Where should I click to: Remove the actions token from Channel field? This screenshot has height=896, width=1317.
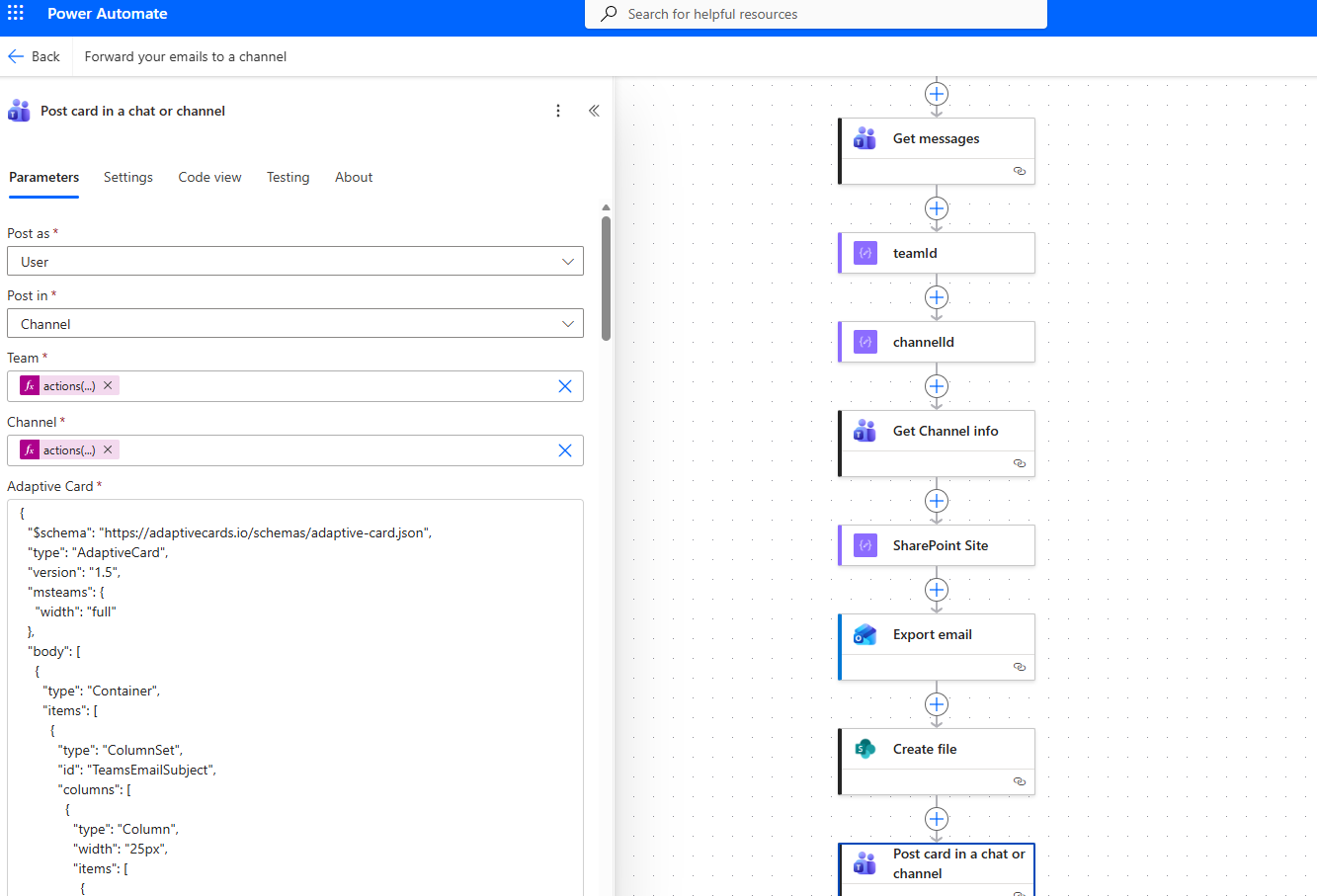point(109,450)
